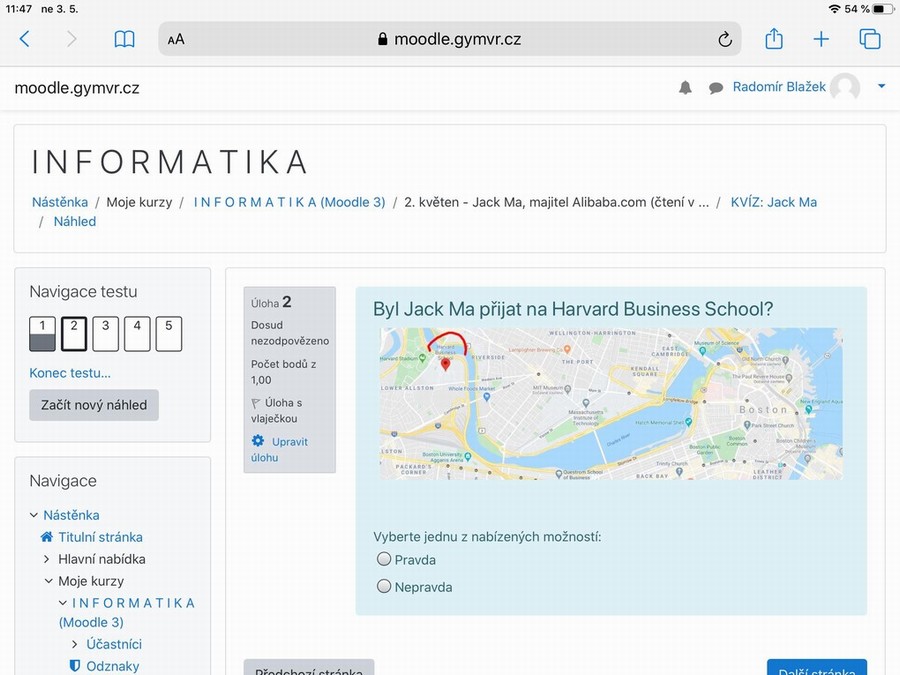Open Odznaky in the navigation tree

(112, 666)
